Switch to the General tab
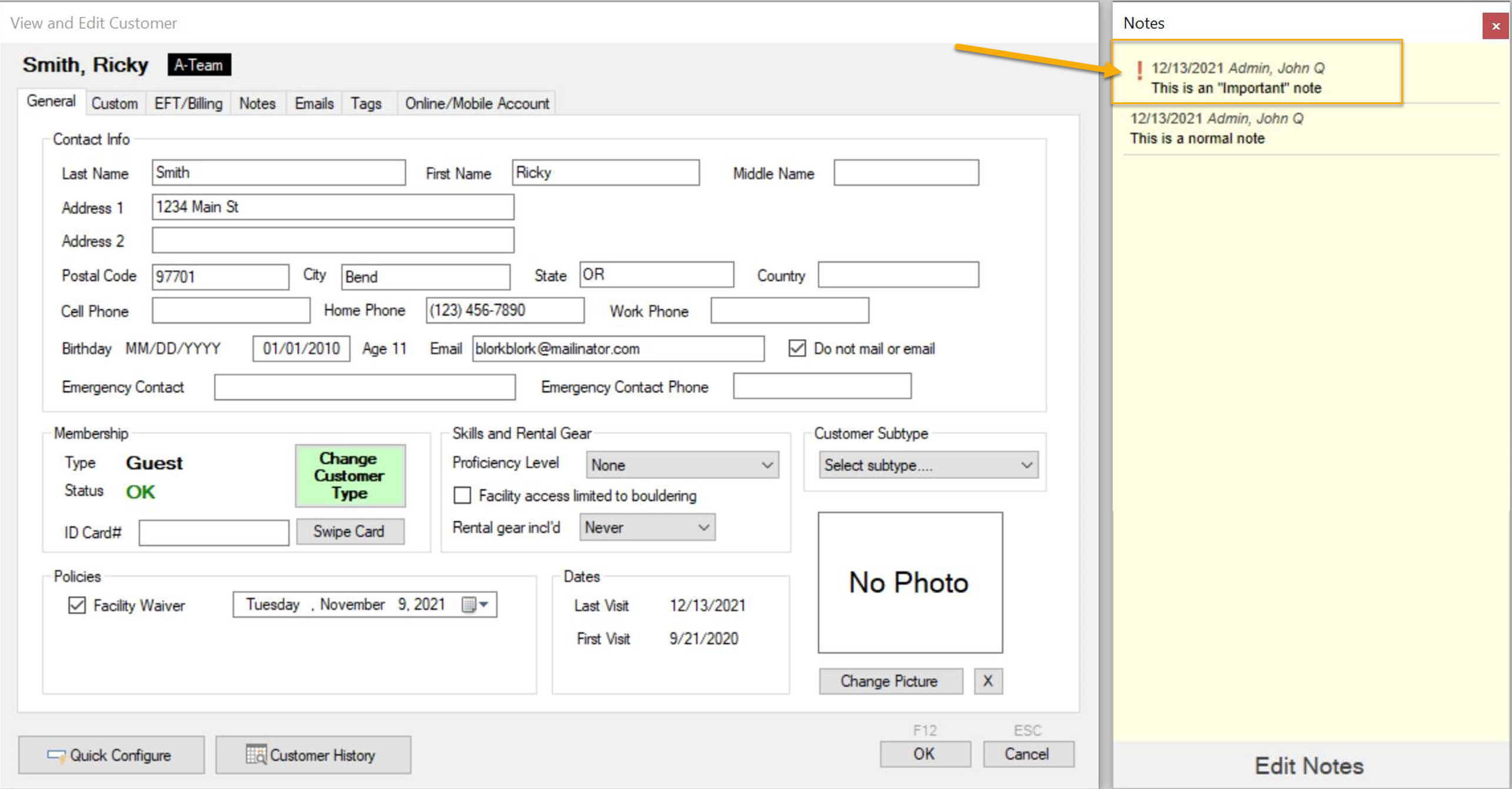 click(x=51, y=102)
